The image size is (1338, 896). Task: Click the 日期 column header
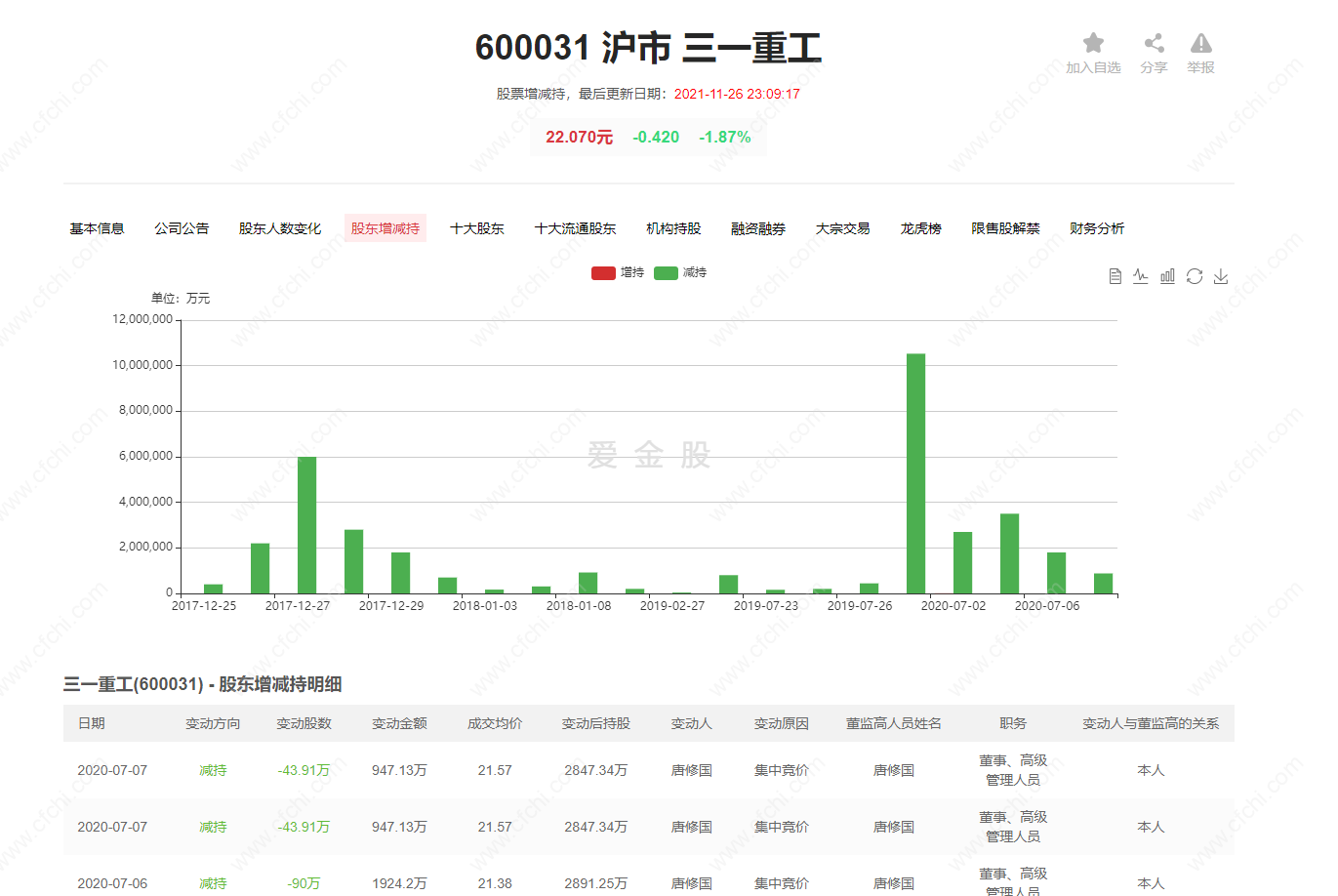(x=91, y=723)
